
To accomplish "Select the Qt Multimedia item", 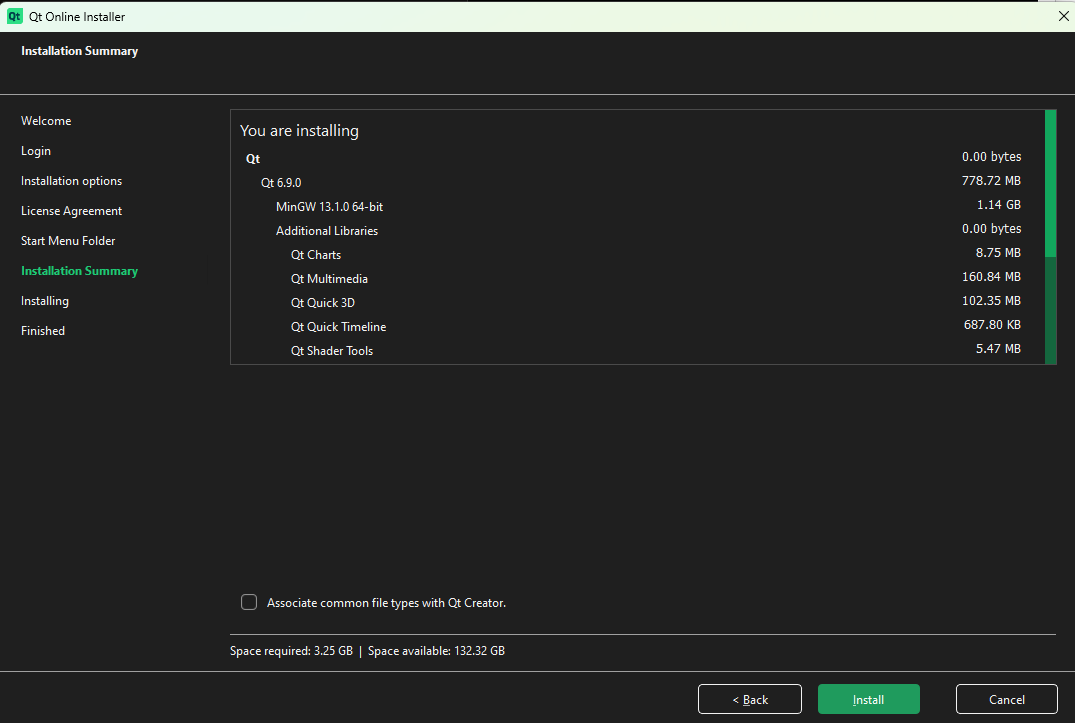I will (x=329, y=279).
